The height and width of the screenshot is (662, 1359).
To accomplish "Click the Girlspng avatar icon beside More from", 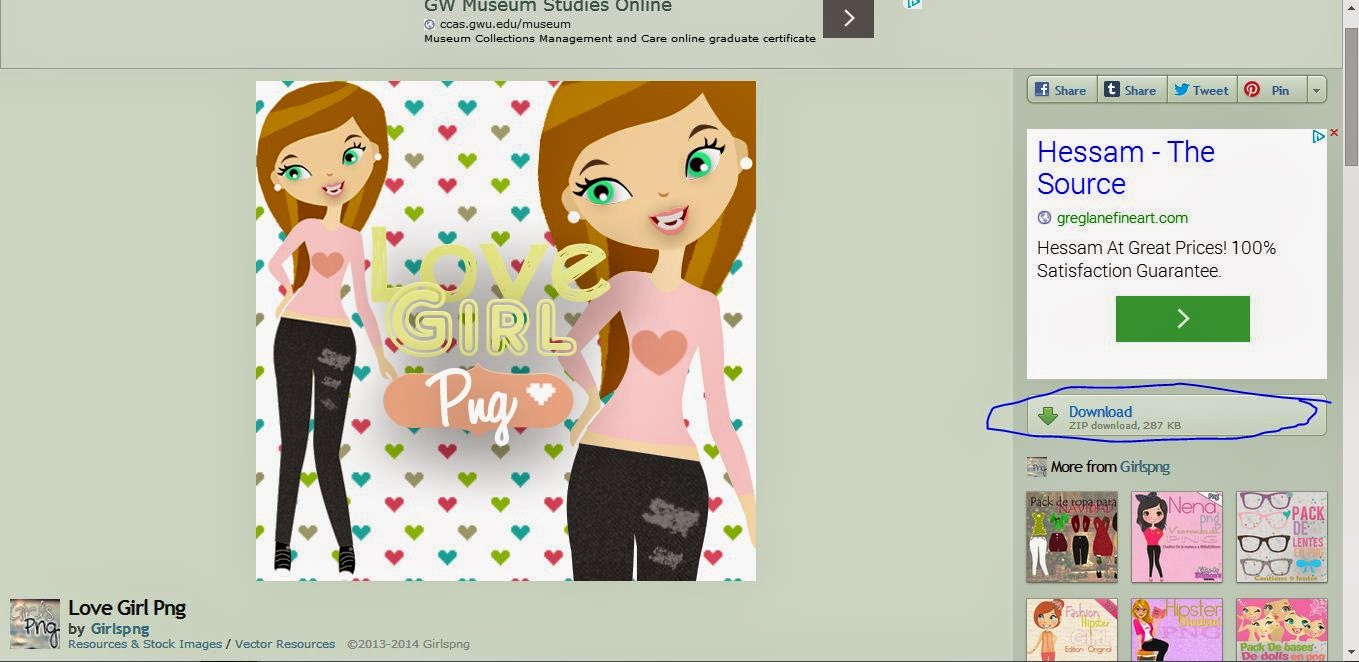I will point(1036,466).
